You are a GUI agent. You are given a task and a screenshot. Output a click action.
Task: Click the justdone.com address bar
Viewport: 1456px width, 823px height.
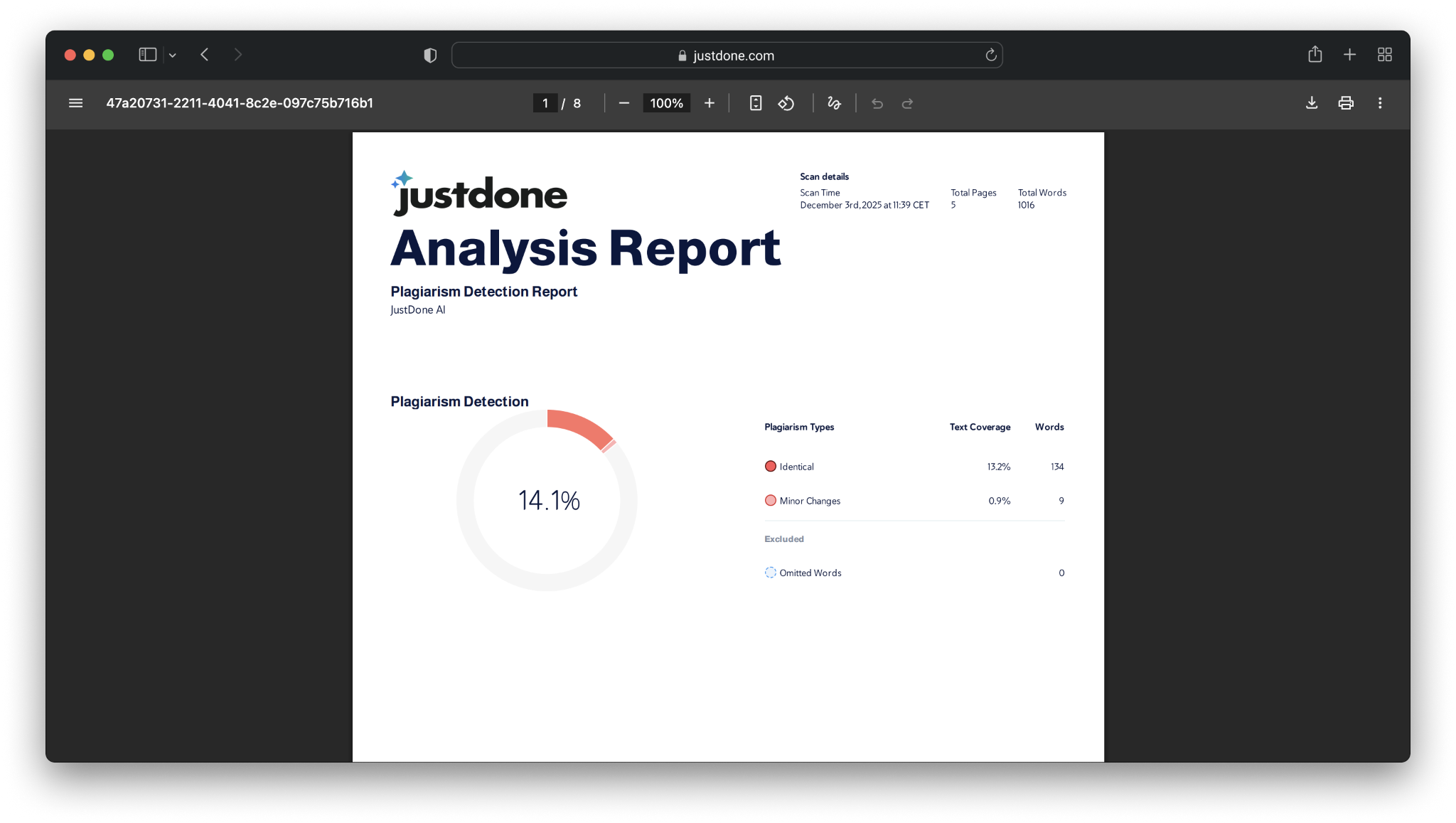click(726, 55)
